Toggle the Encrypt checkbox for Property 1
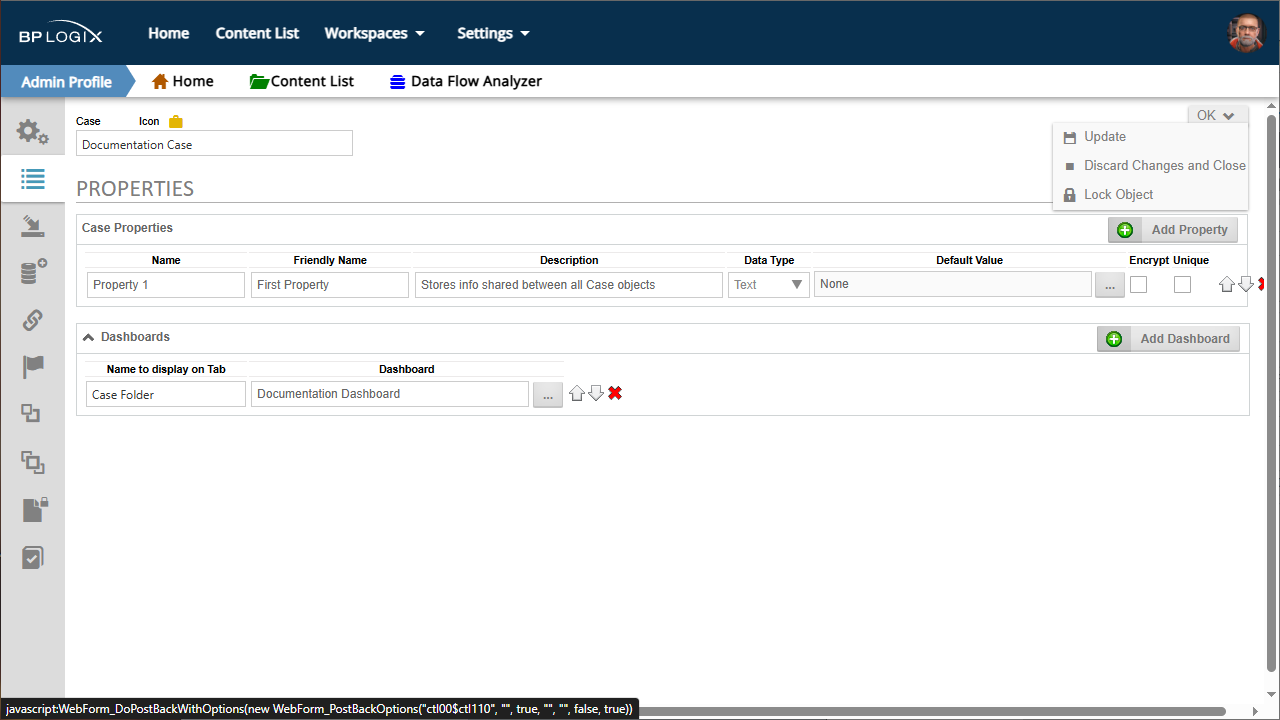 1138,285
